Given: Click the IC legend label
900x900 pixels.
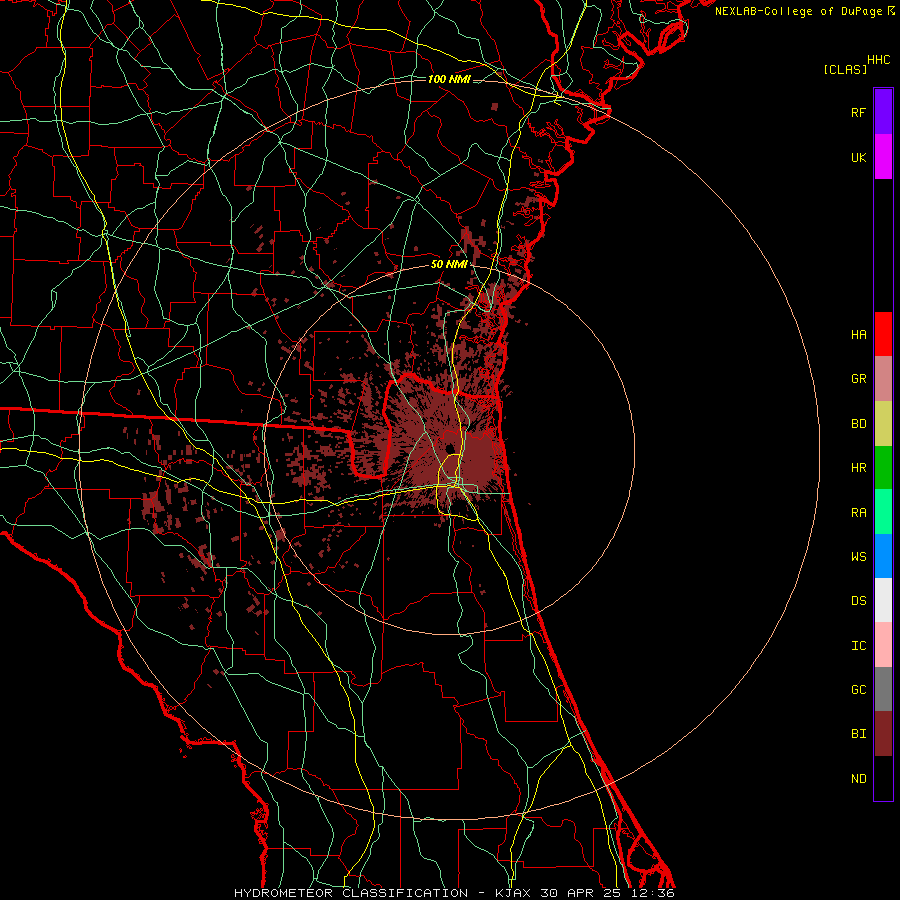Looking at the screenshot, I should click(859, 645).
